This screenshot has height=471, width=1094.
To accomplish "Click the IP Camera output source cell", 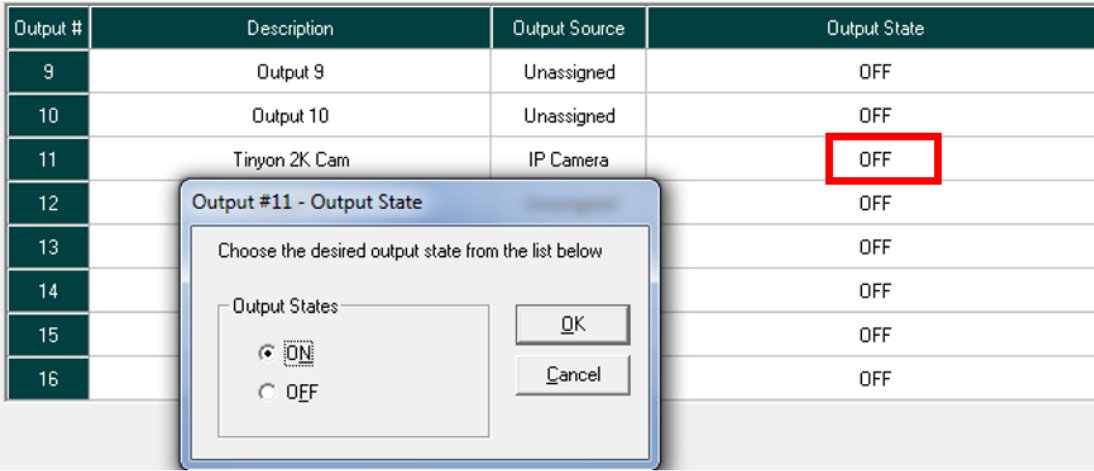I will click(568, 160).
